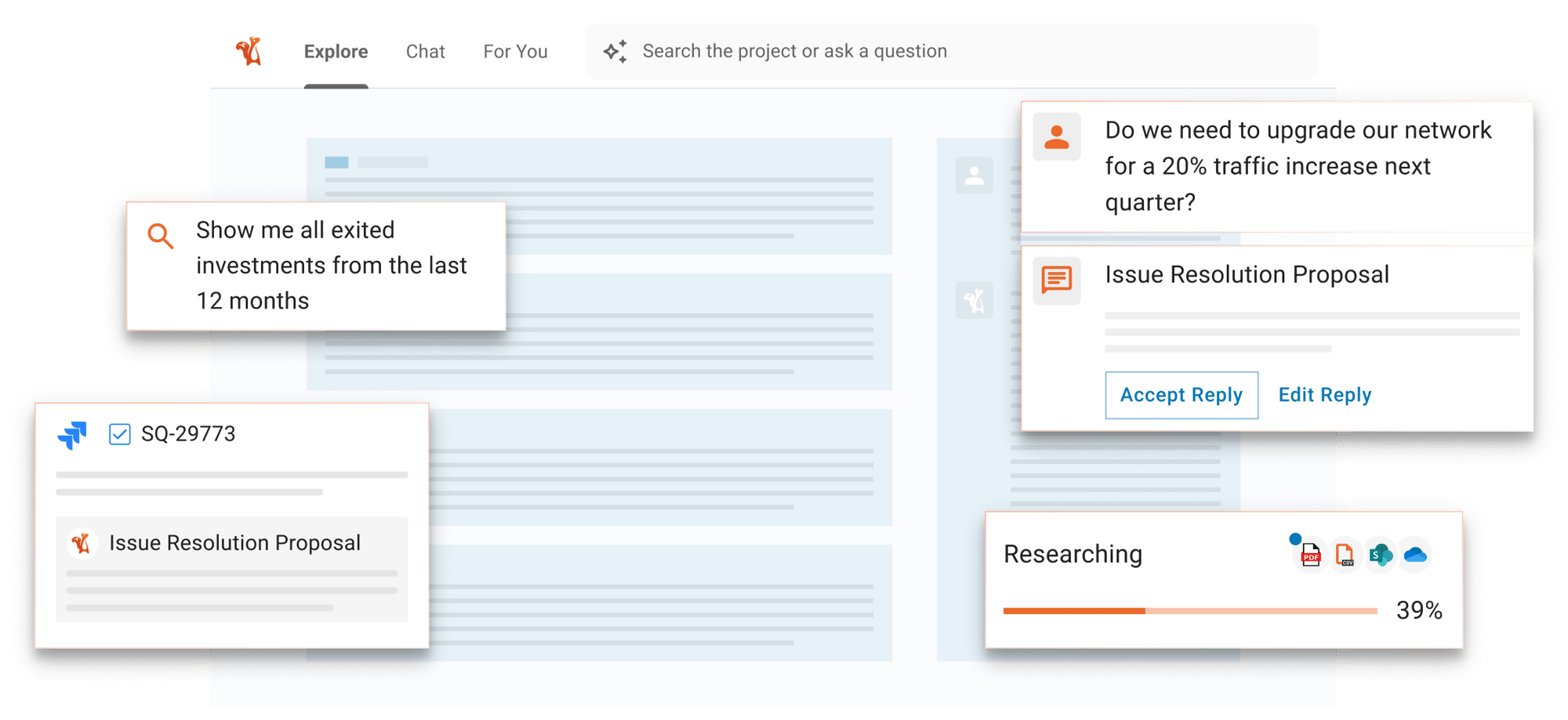Click the orange chat message icon
The height and width of the screenshot is (720, 1568).
[1056, 280]
